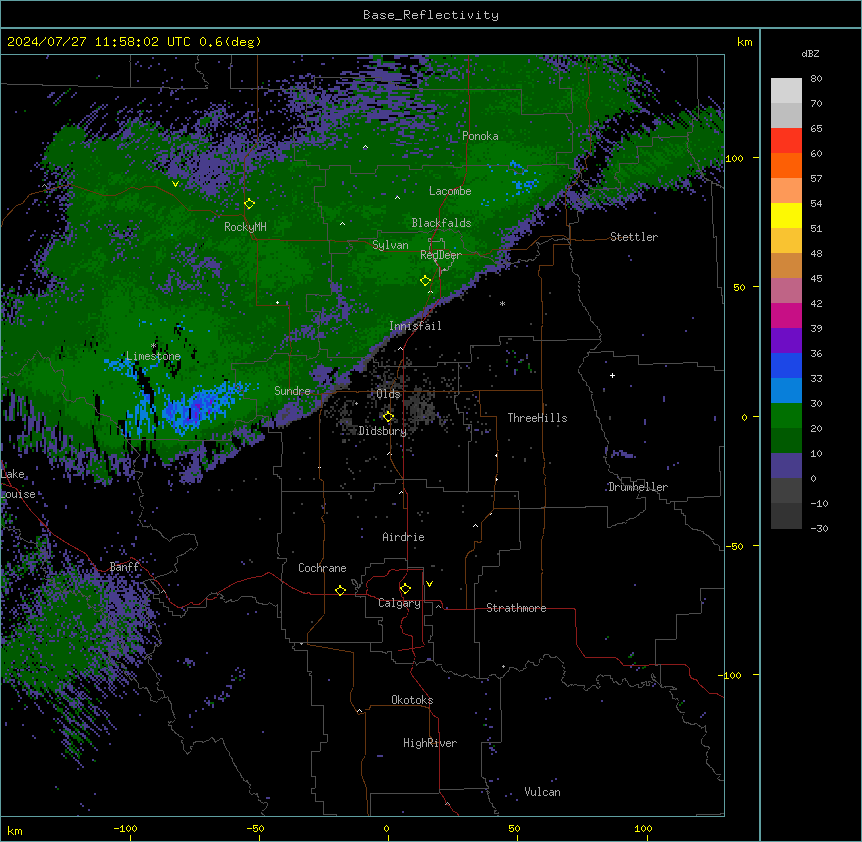The image size is (862, 842).
Task: Click the blue 36 dBZ legend swatch
Action: pos(786,365)
